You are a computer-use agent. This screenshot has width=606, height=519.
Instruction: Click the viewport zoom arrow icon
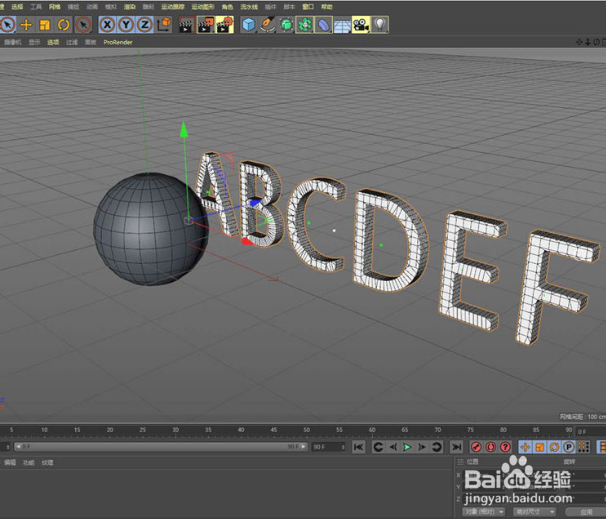tap(587, 42)
